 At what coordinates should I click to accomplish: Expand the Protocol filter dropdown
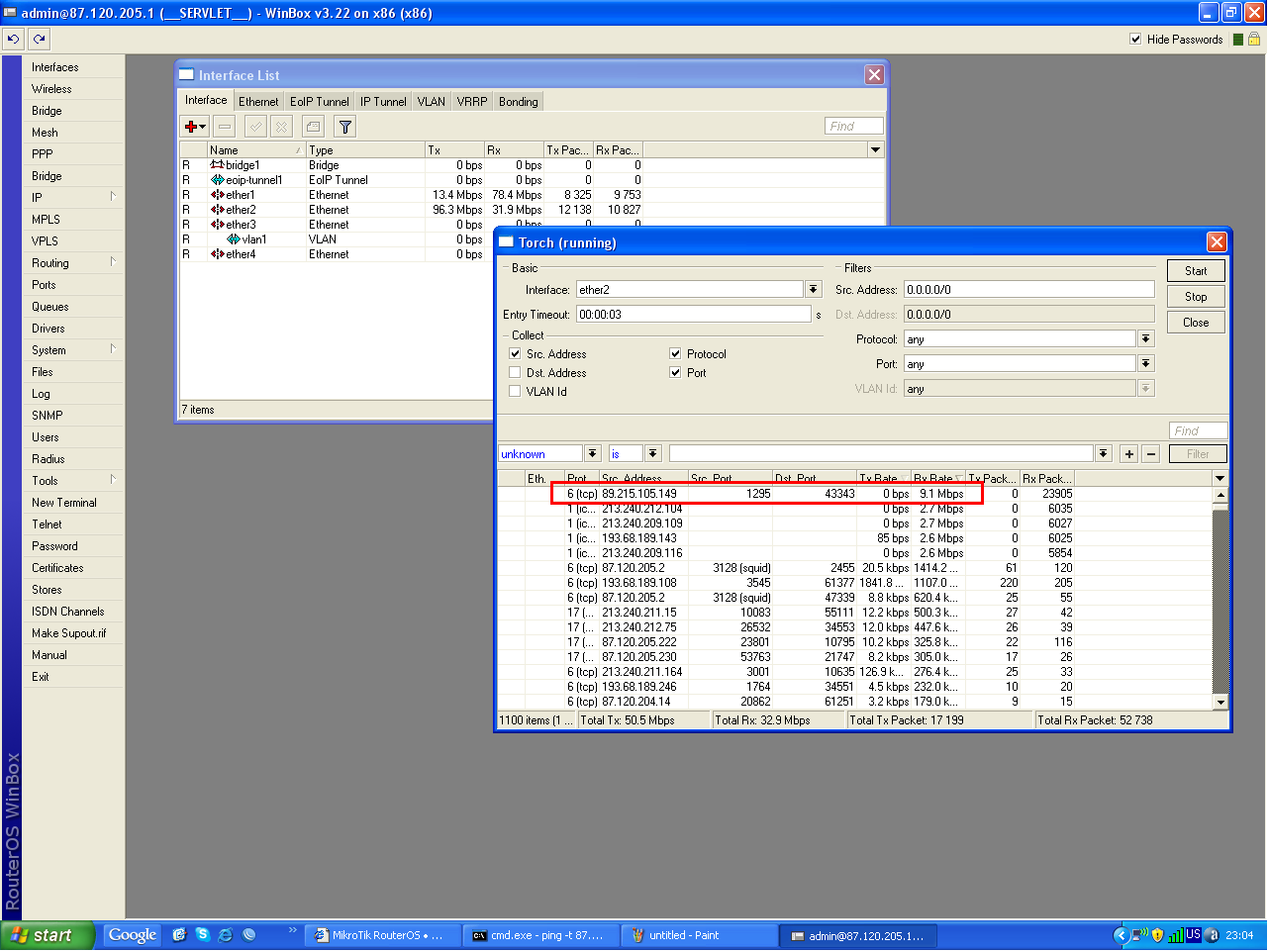(1145, 339)
